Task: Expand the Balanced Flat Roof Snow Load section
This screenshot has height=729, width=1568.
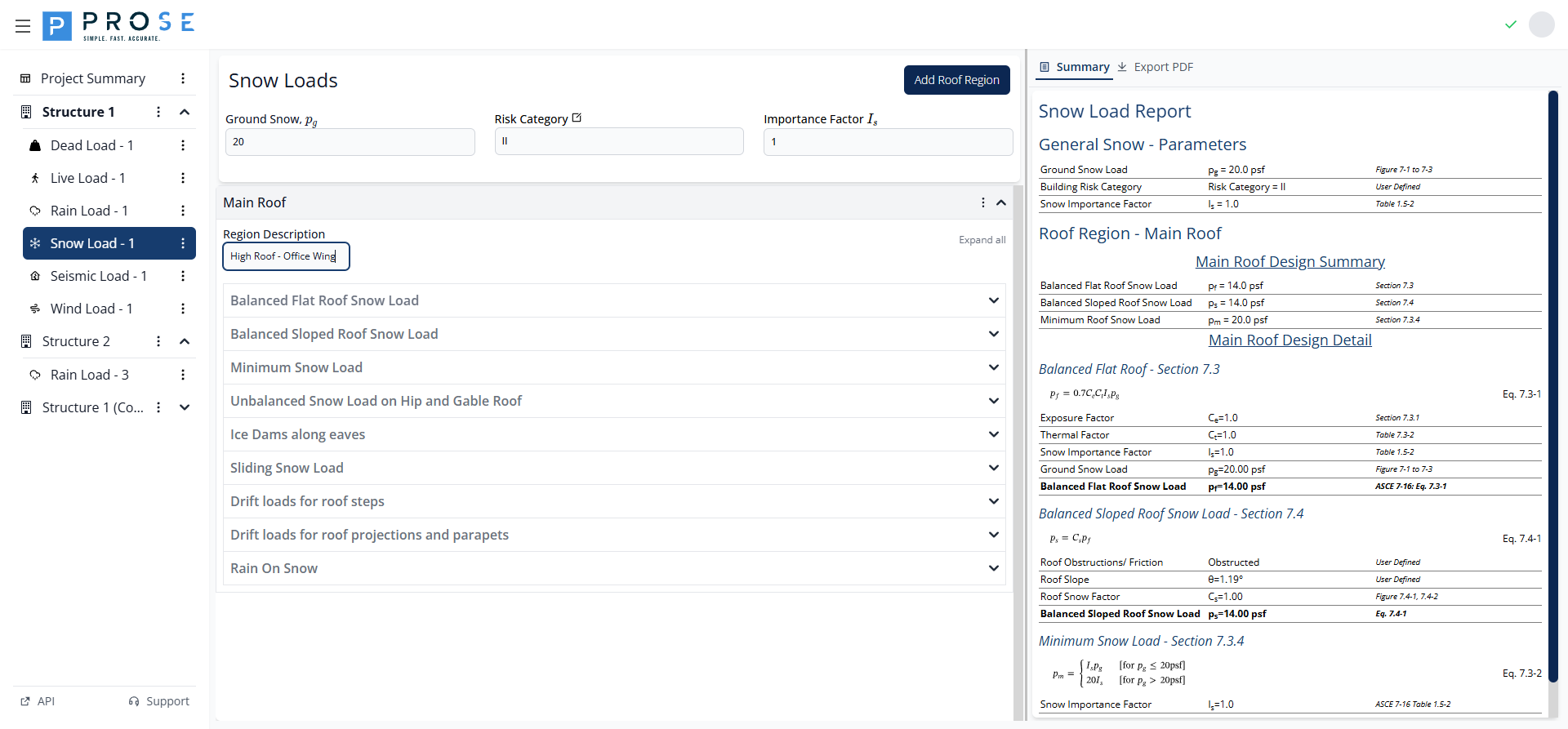Action: point(993,300)
